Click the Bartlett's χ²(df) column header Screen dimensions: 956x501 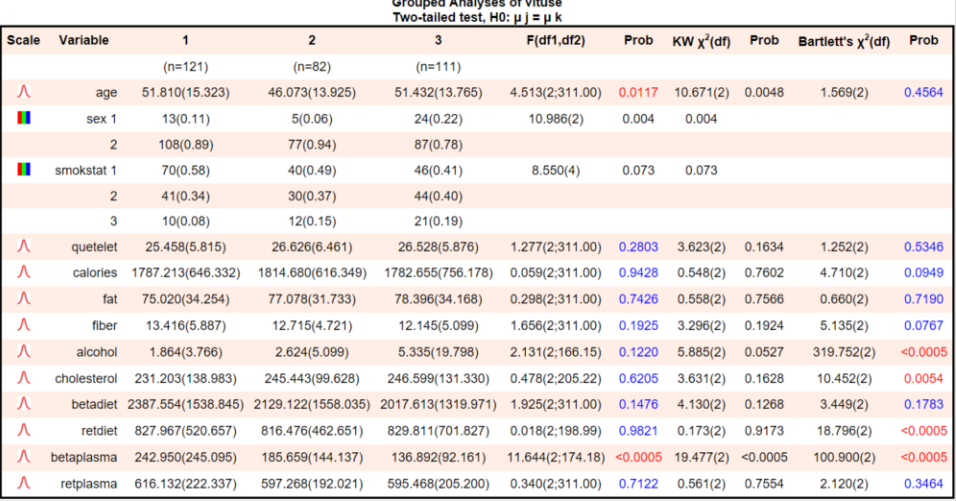click(x=843, y=41)
